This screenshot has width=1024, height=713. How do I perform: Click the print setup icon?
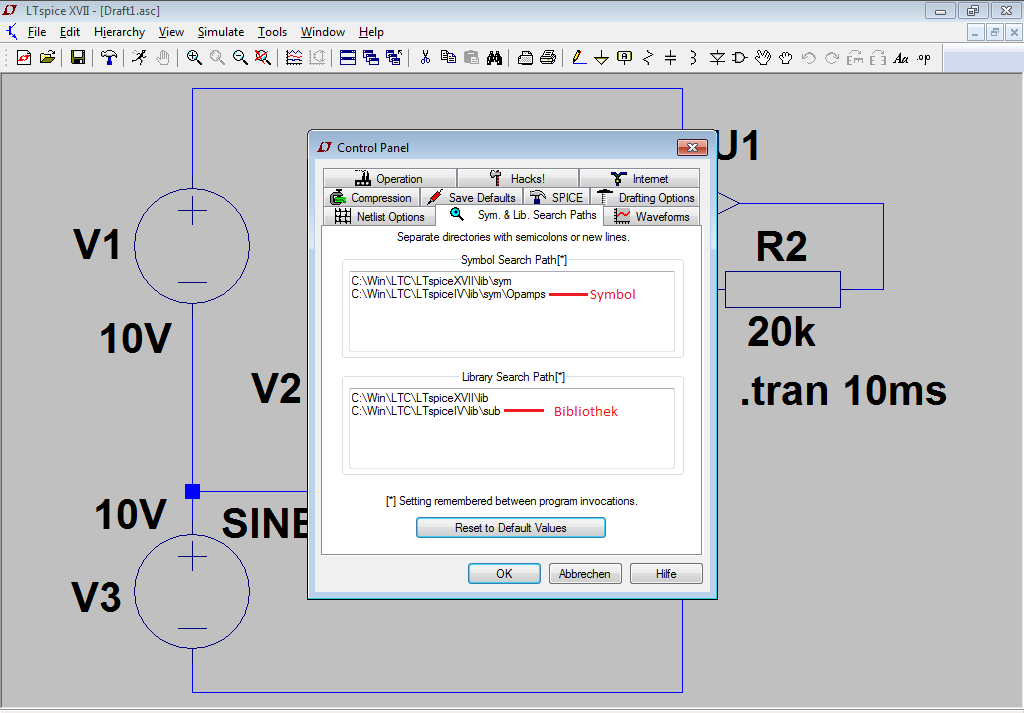click(x=525, y=58)
